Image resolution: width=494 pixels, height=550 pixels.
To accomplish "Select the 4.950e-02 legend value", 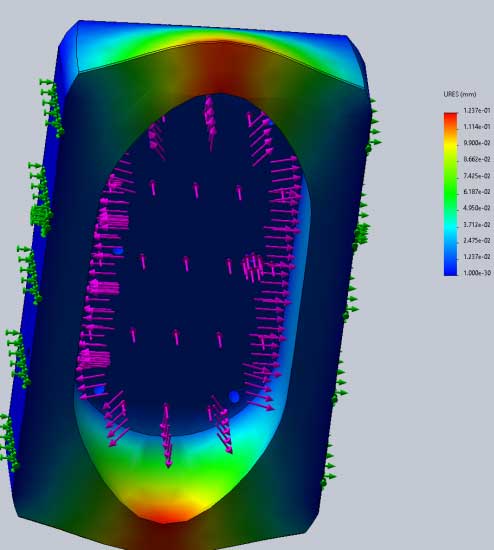I will pyautogui.click(x=477, y=208).
